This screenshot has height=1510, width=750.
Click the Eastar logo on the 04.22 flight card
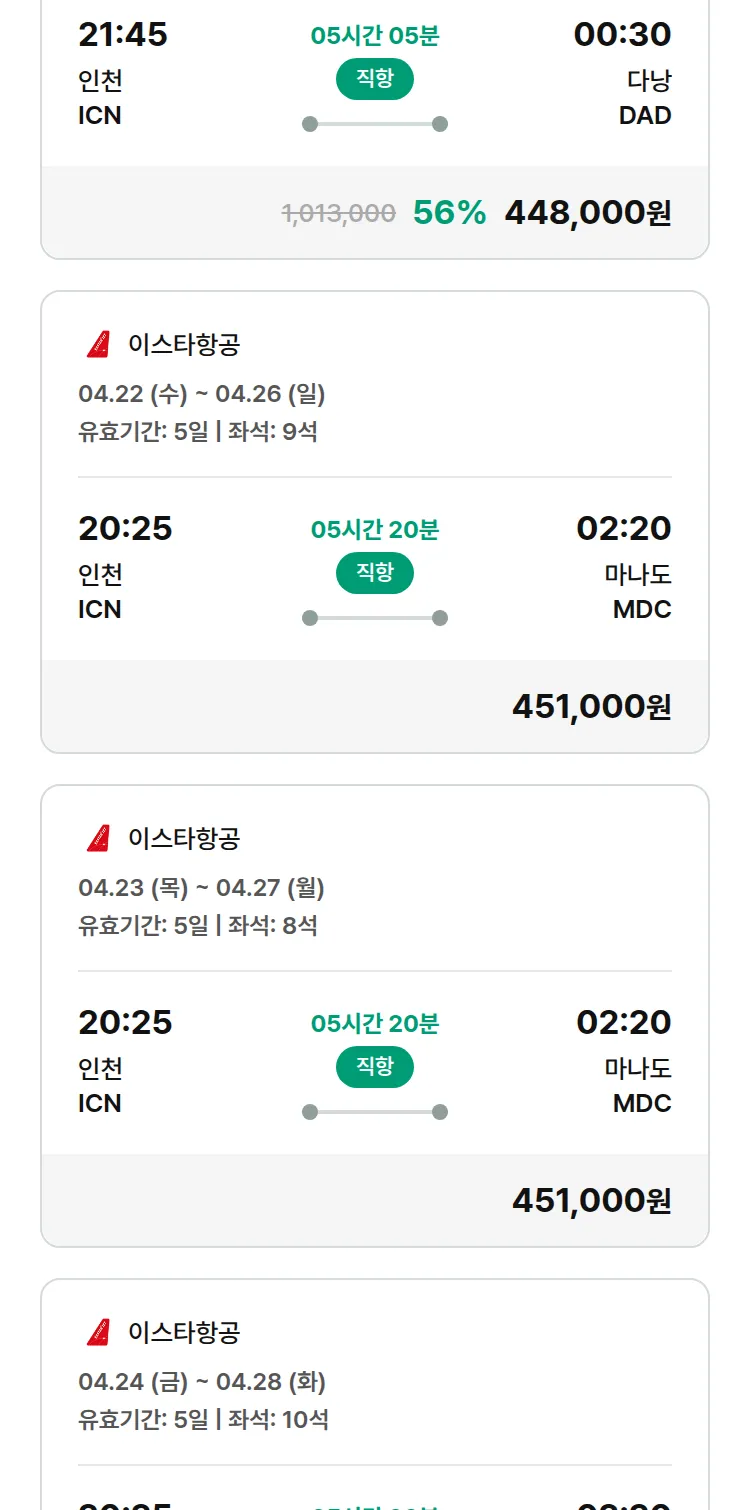98,345
